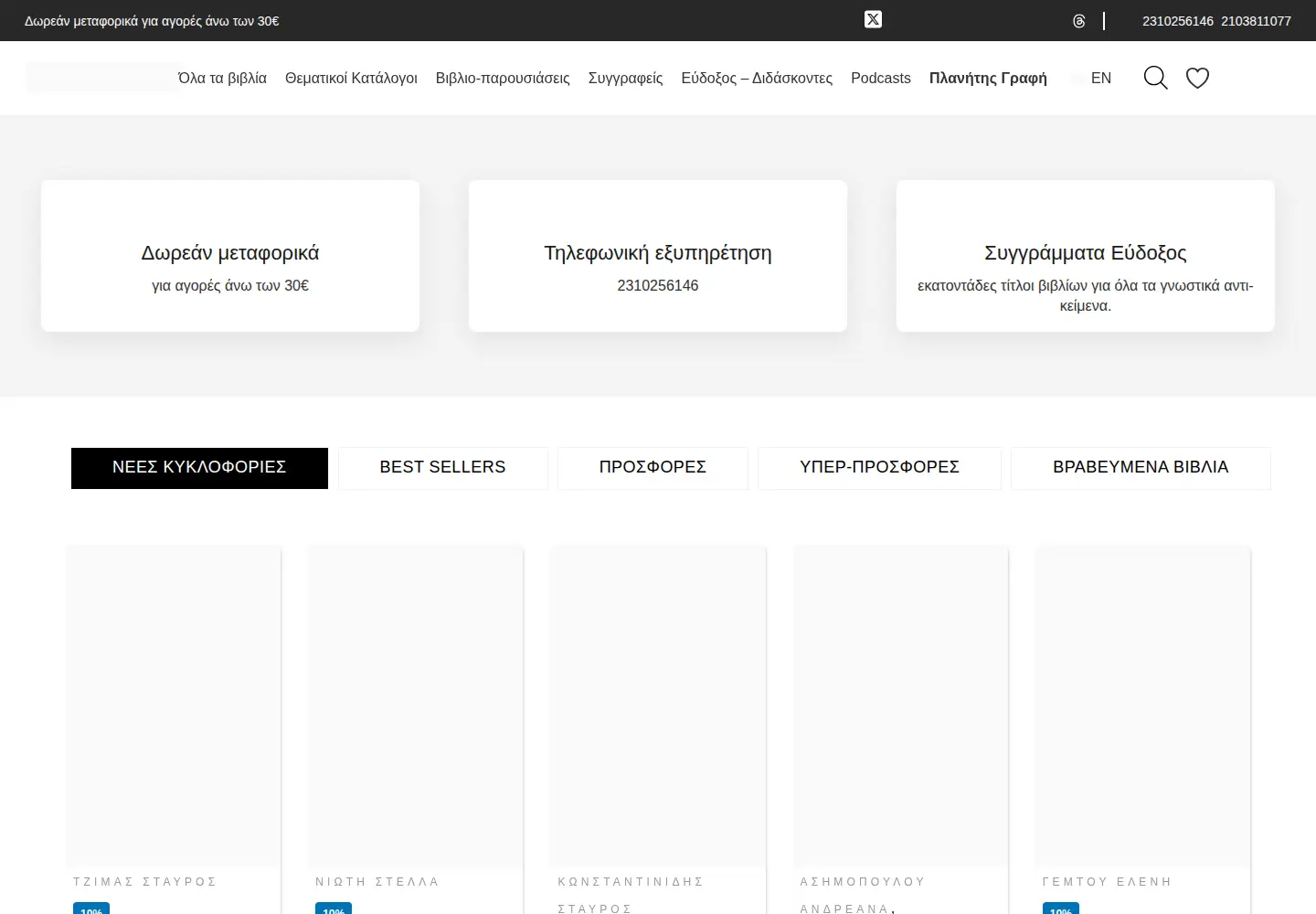Click the Συγγράμματα Εύδοξος info card

point(1086,256)
